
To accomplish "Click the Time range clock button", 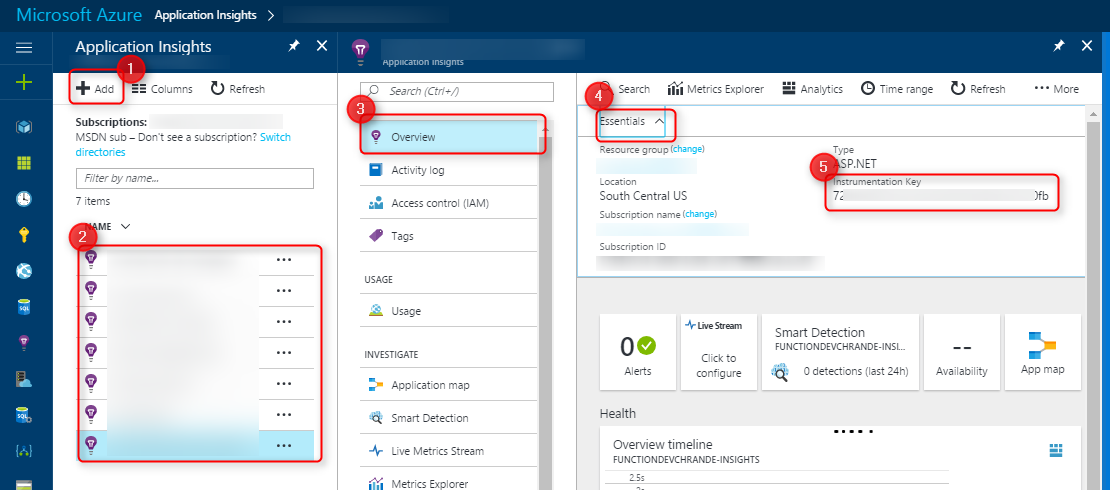I will click(896, 89).
